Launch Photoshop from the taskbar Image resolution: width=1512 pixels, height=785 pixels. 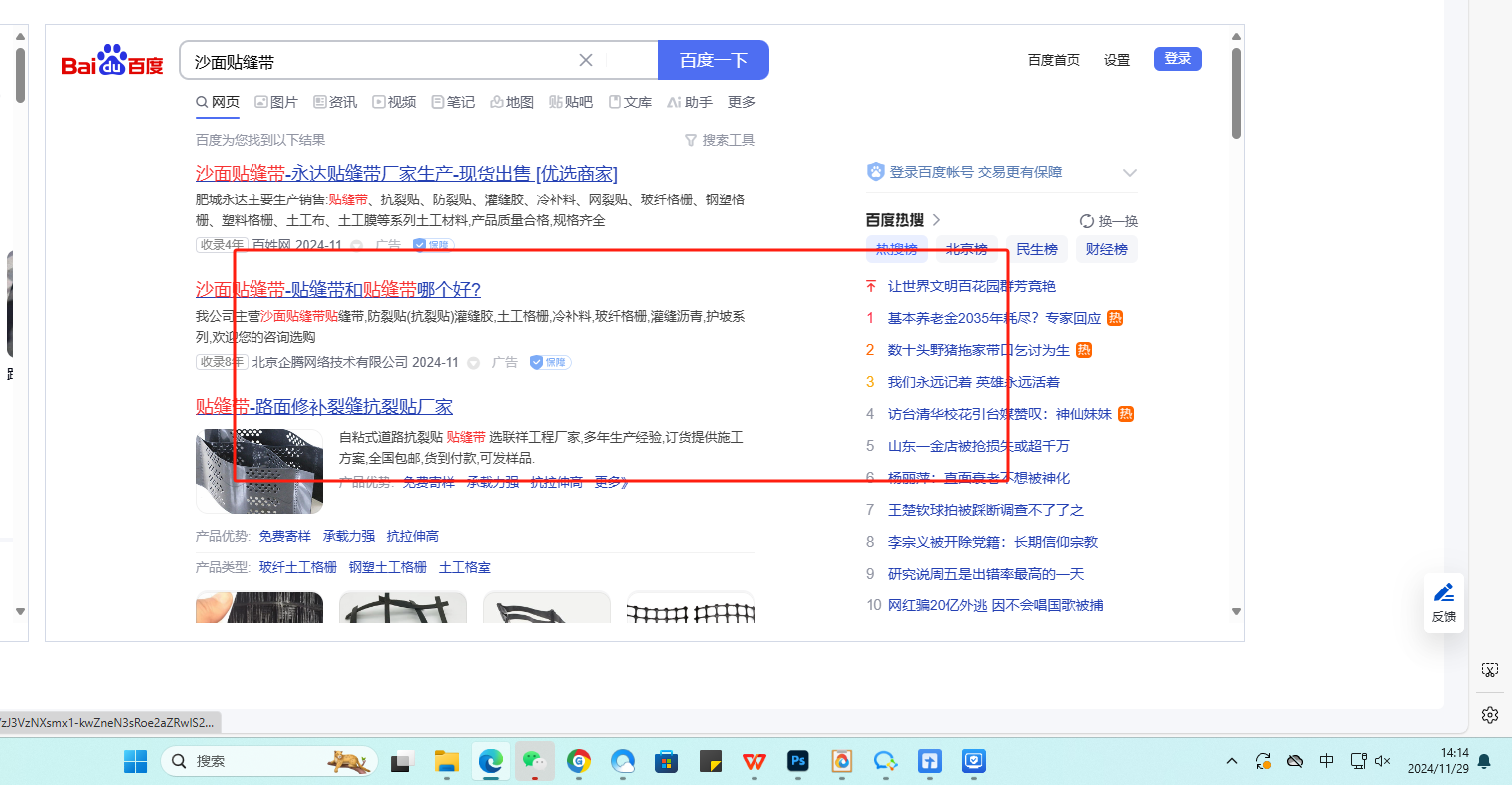(798, 761)
